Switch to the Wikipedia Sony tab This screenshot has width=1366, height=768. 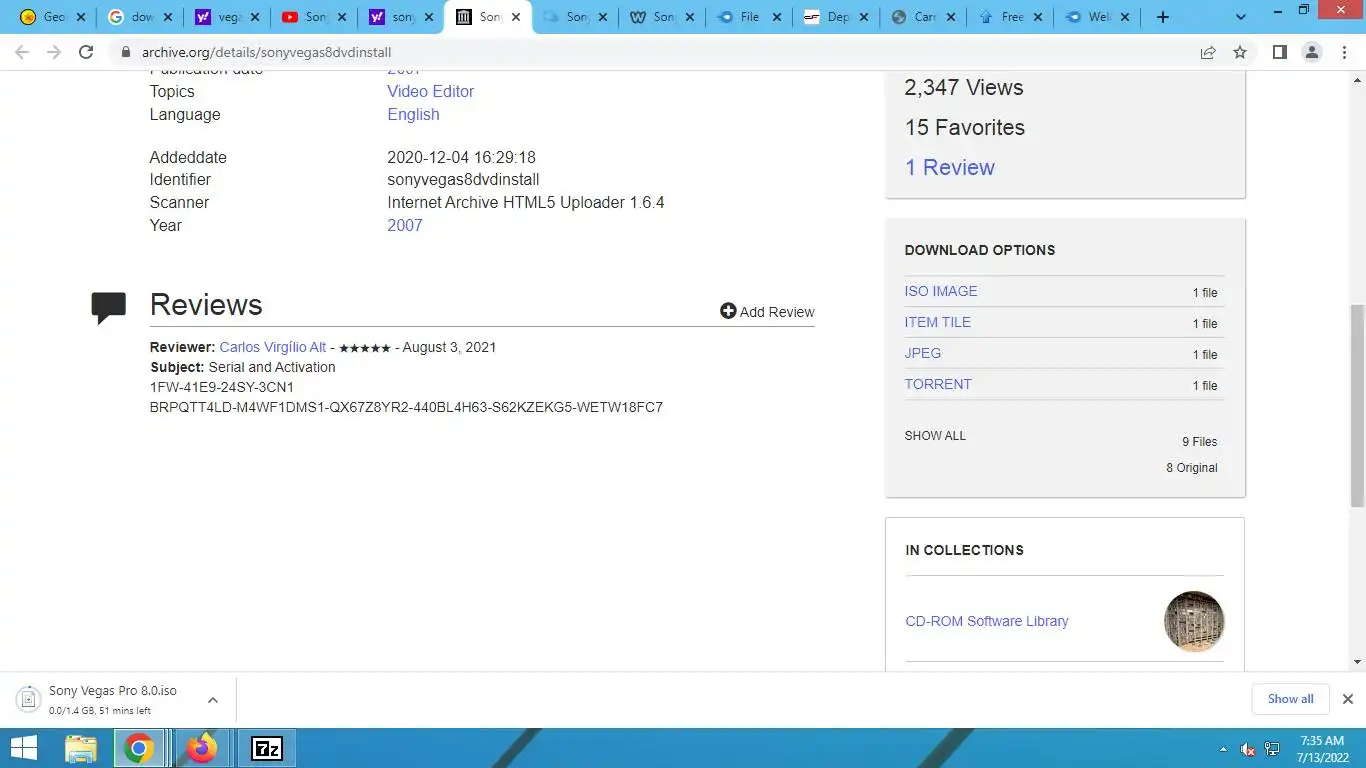pyautogui.click(x=662, y=17)
